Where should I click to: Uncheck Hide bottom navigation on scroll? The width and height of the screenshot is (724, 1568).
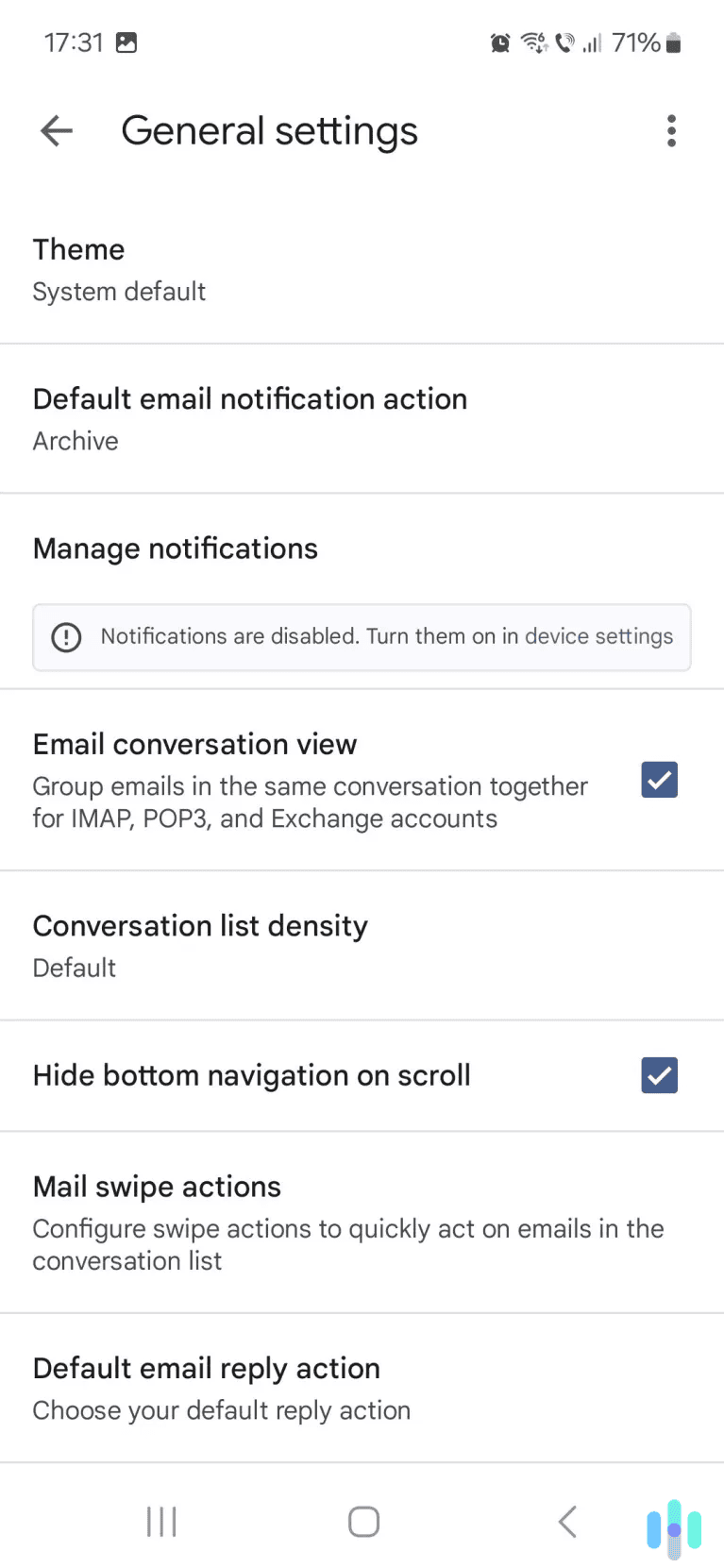click(659, 1075)
